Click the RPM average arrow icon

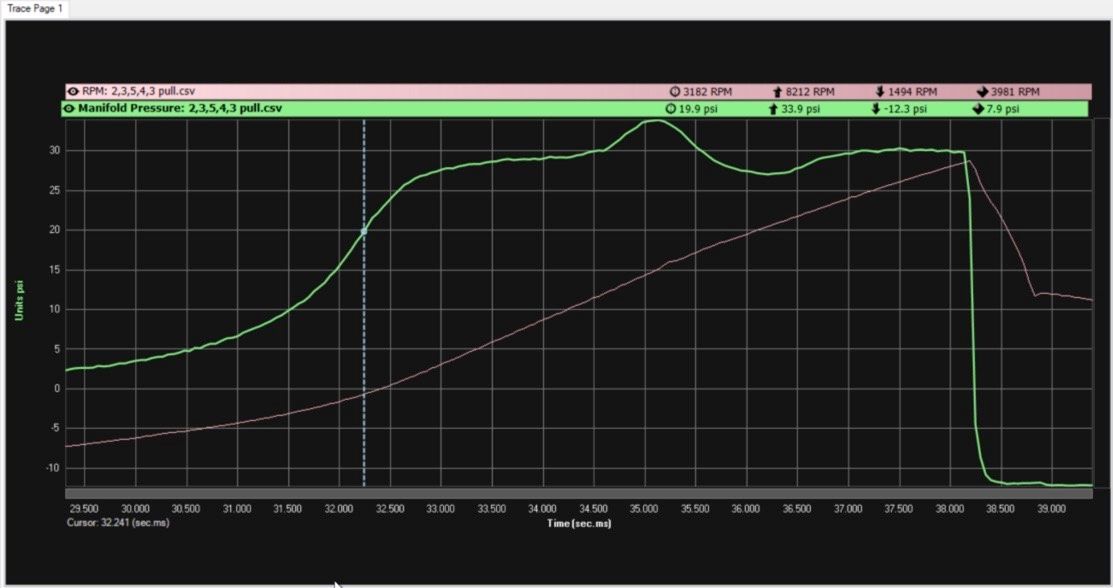[981, 91]
